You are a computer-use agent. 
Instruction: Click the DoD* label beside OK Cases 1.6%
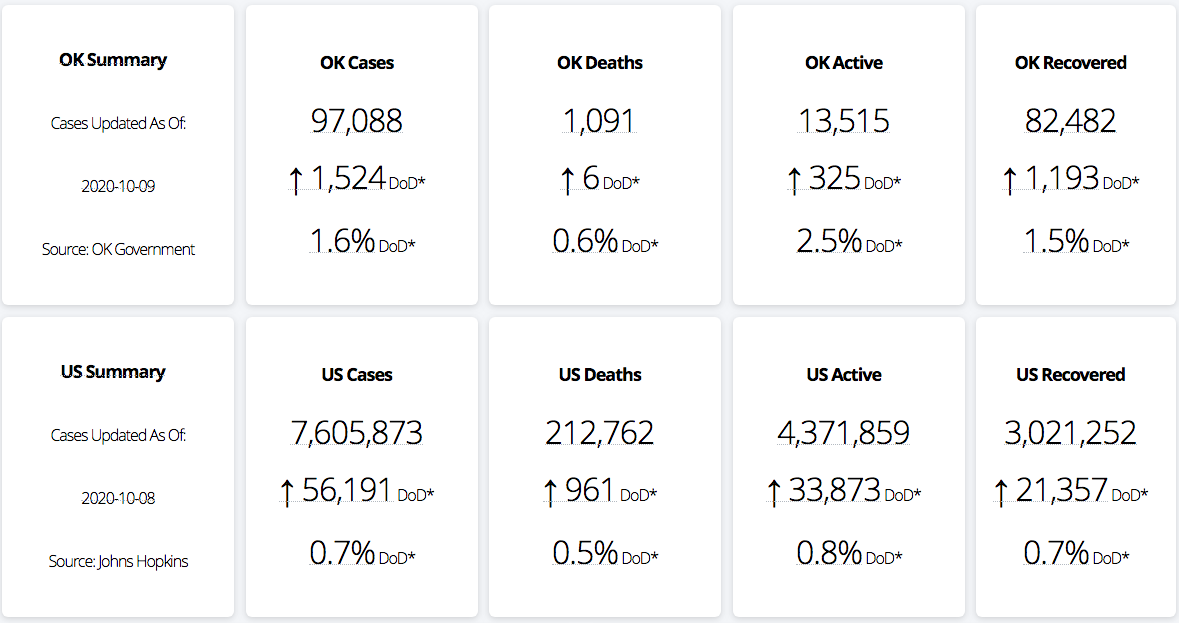coord(396,246)
